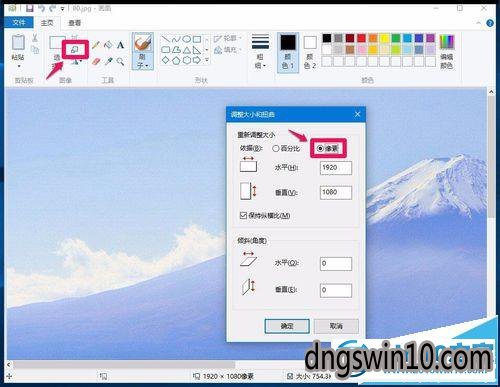Open the 文件 menu tab
Image resolution: width=500 pixels, height=387 pixels.
(x=19, y=22)
